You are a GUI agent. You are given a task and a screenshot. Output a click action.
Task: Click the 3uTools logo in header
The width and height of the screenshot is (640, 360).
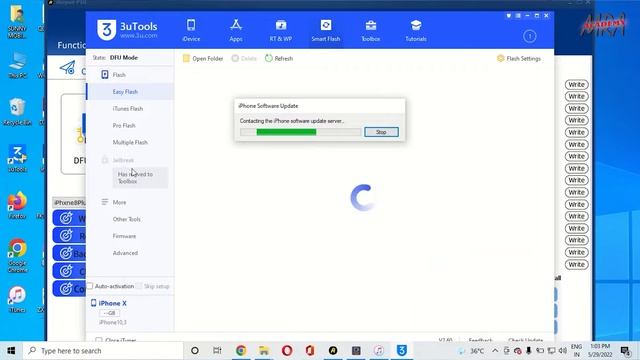click(x=127, y=30)
